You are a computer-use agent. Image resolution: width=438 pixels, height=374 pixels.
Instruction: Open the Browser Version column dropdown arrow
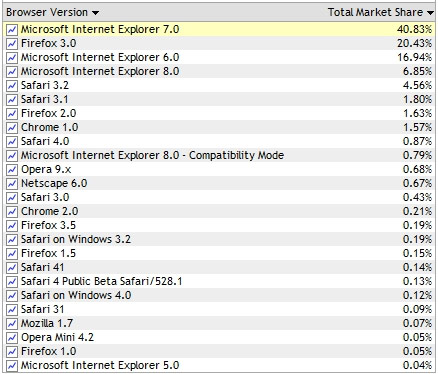pos(95,13)
